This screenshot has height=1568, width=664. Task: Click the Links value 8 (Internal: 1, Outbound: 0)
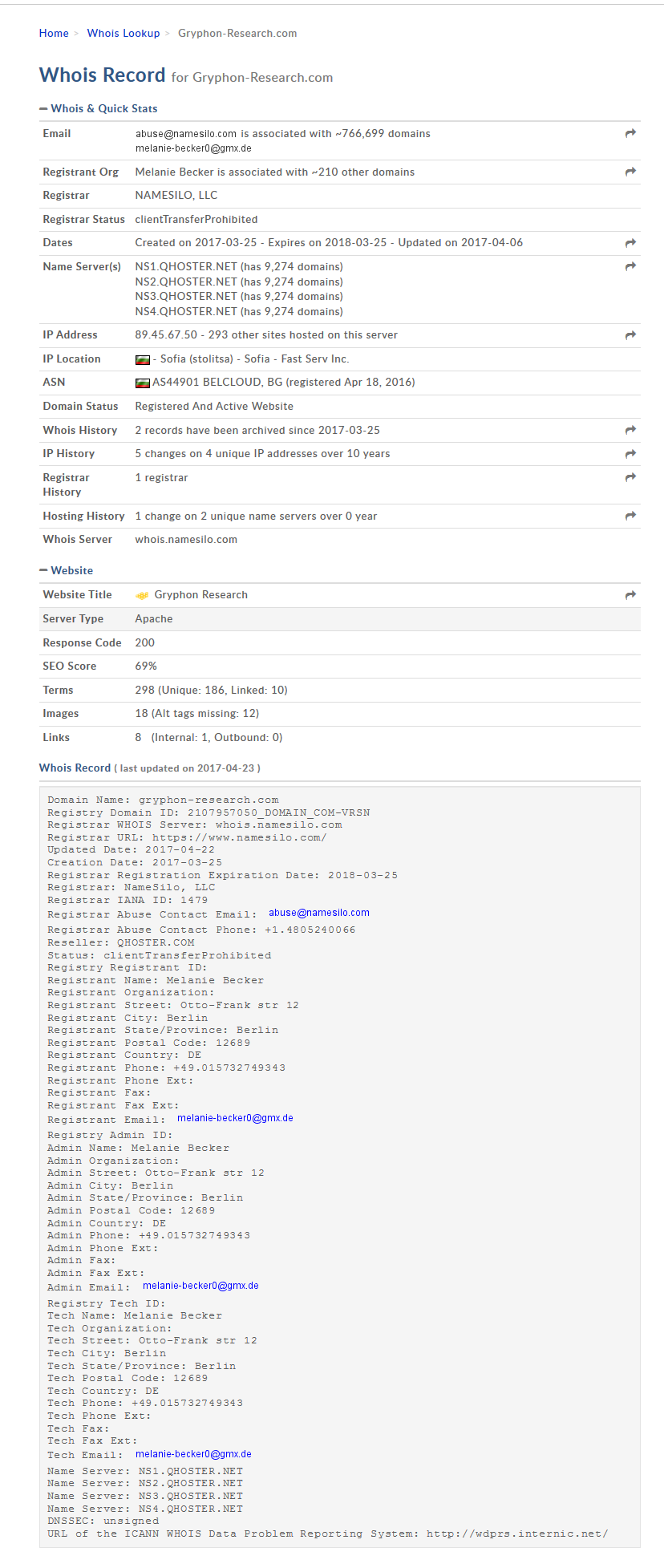click(209, 737)
